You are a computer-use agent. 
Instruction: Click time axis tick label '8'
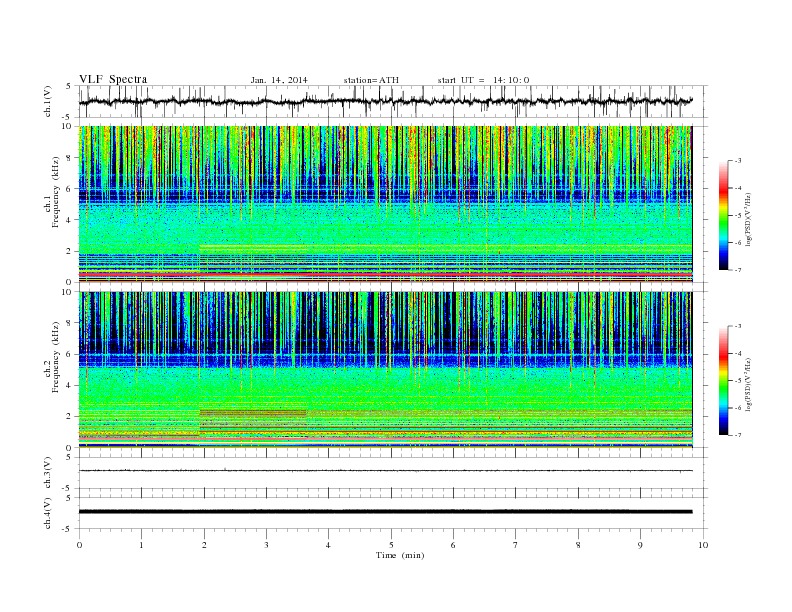click(578, 545)
